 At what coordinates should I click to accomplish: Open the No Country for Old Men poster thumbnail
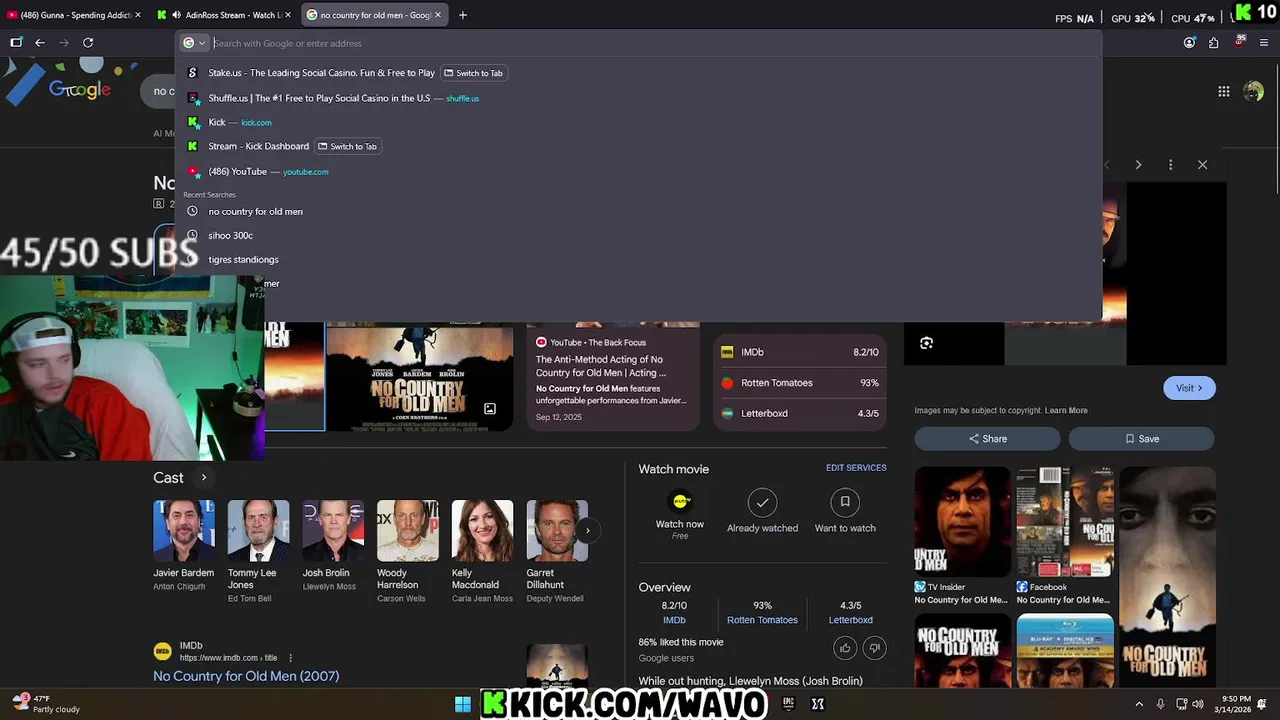coord(419,377)
